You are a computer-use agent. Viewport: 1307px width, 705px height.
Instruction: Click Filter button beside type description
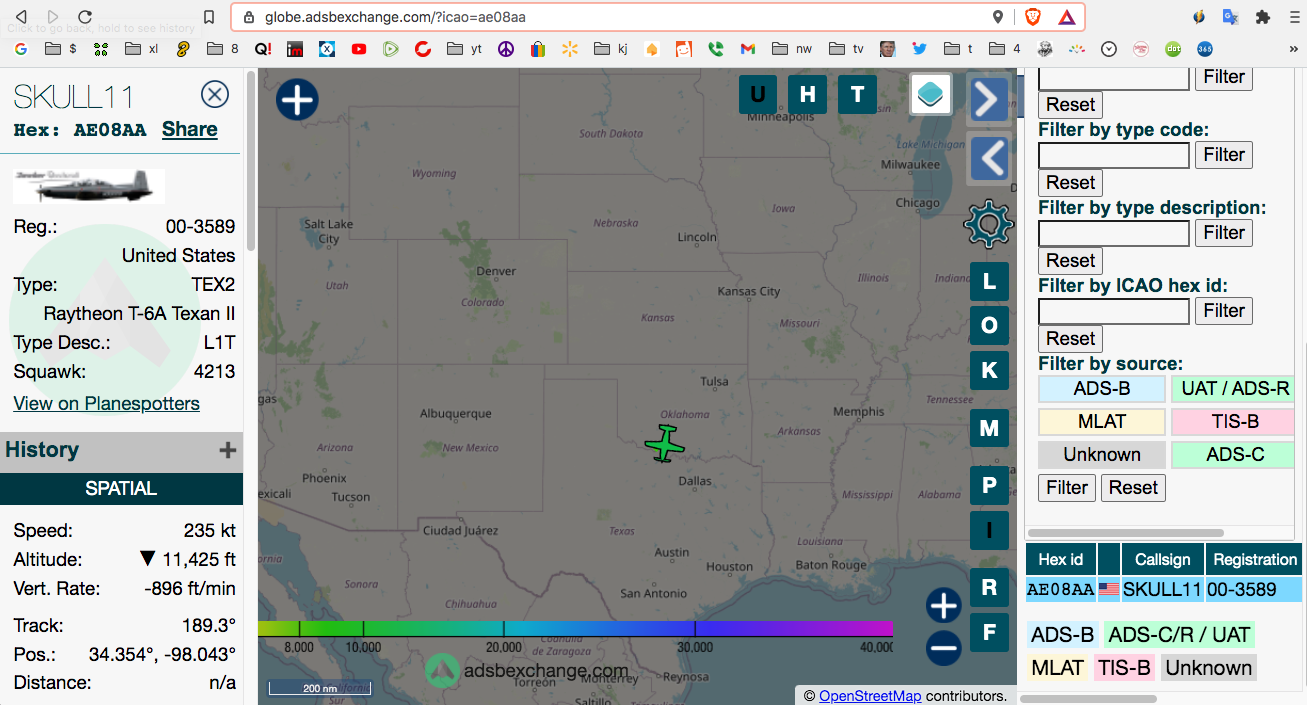click(x=1224, y=233)
